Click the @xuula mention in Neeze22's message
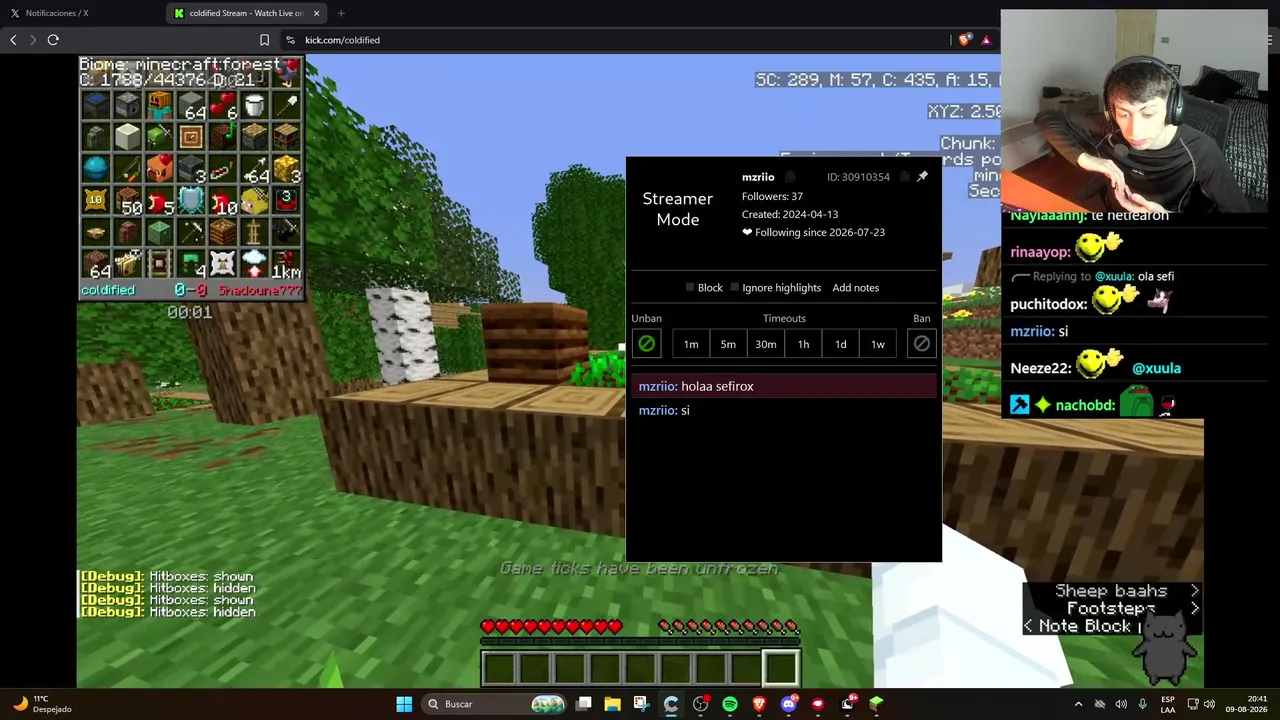The height and width of the screenshot is (720, 1280). pyautogui.click(x=1156, y=368)
